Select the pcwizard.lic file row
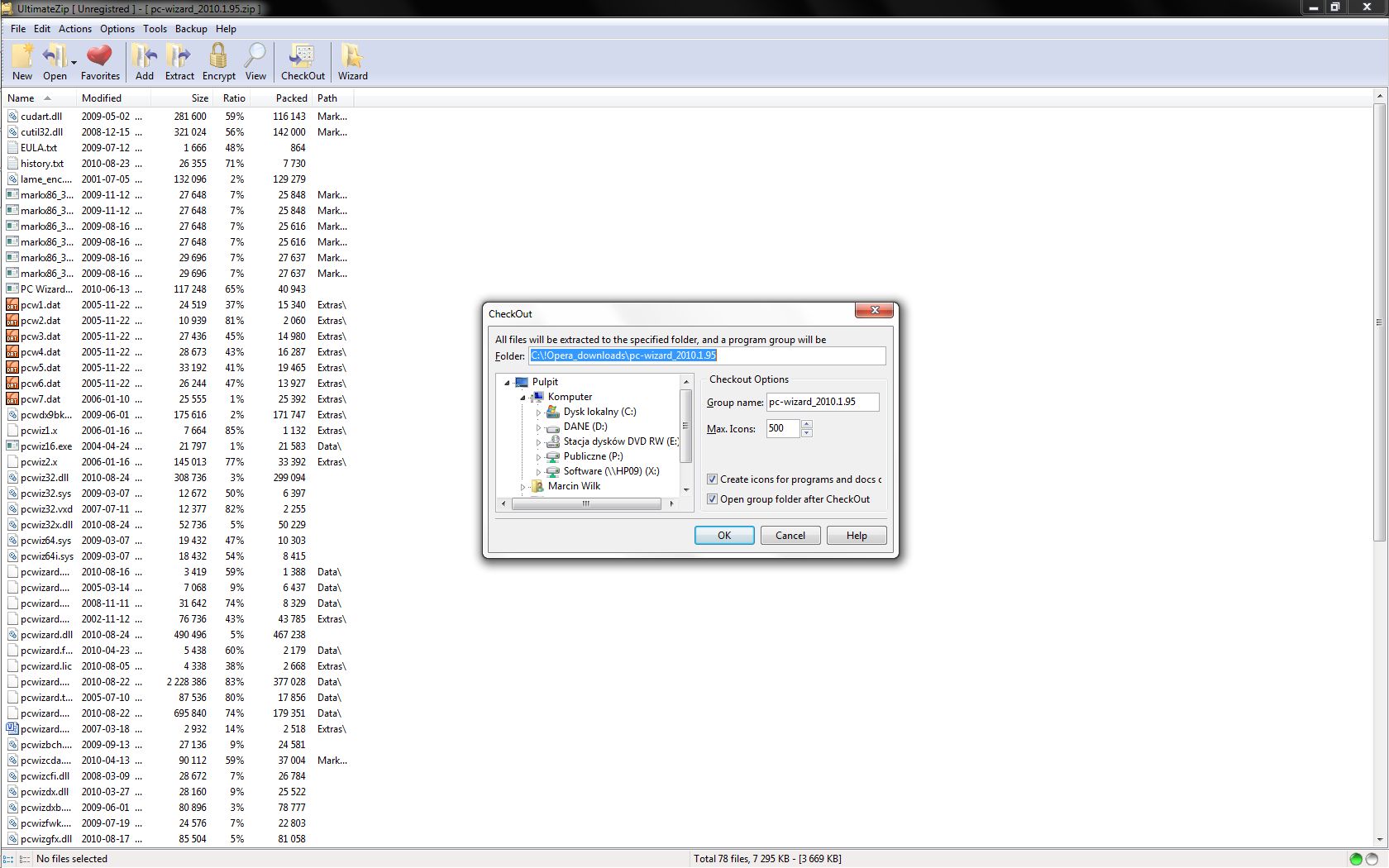The image size is (1389, 868). [x=178, y=666]
